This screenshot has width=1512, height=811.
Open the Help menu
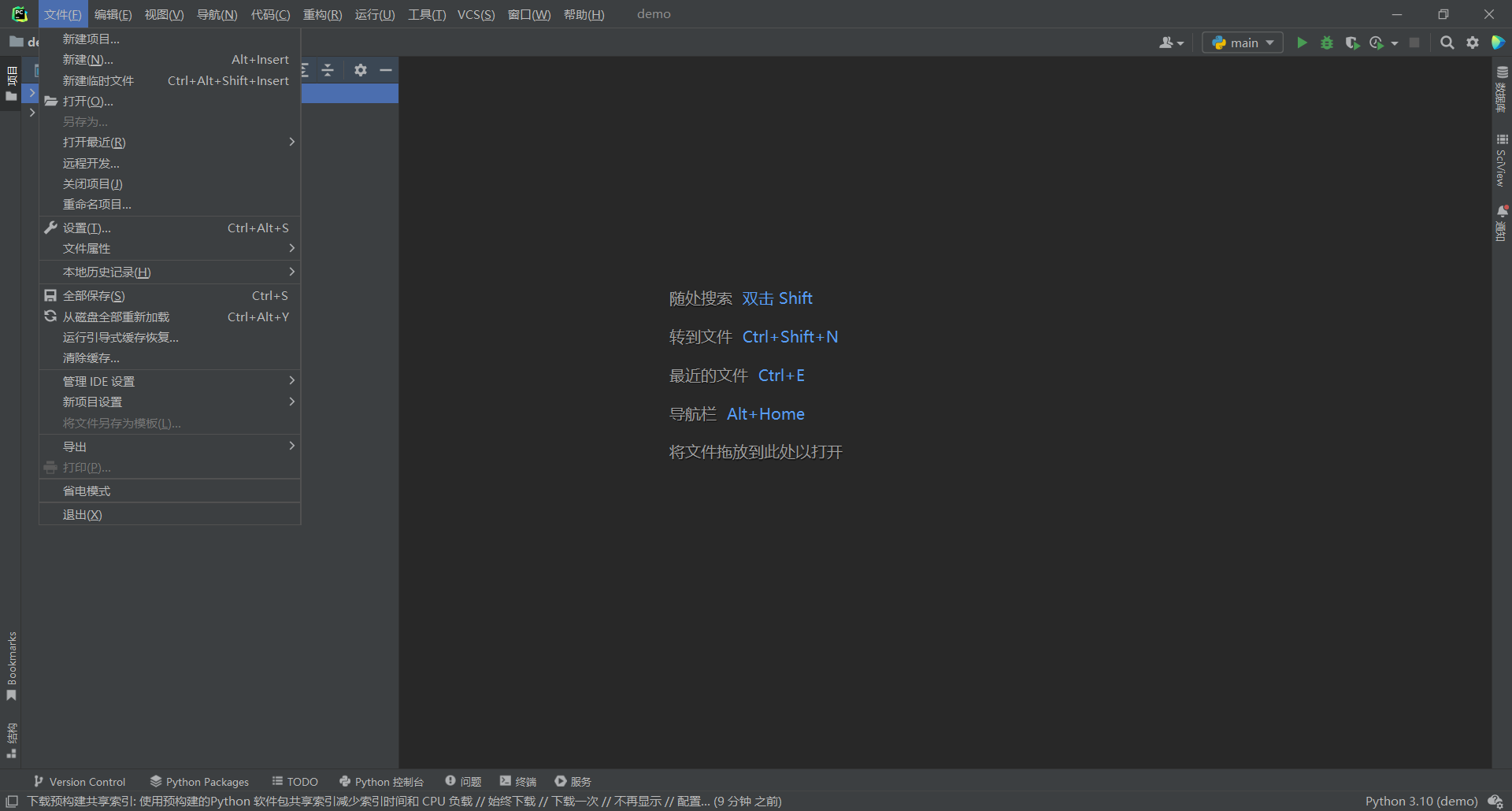point(584,14)
